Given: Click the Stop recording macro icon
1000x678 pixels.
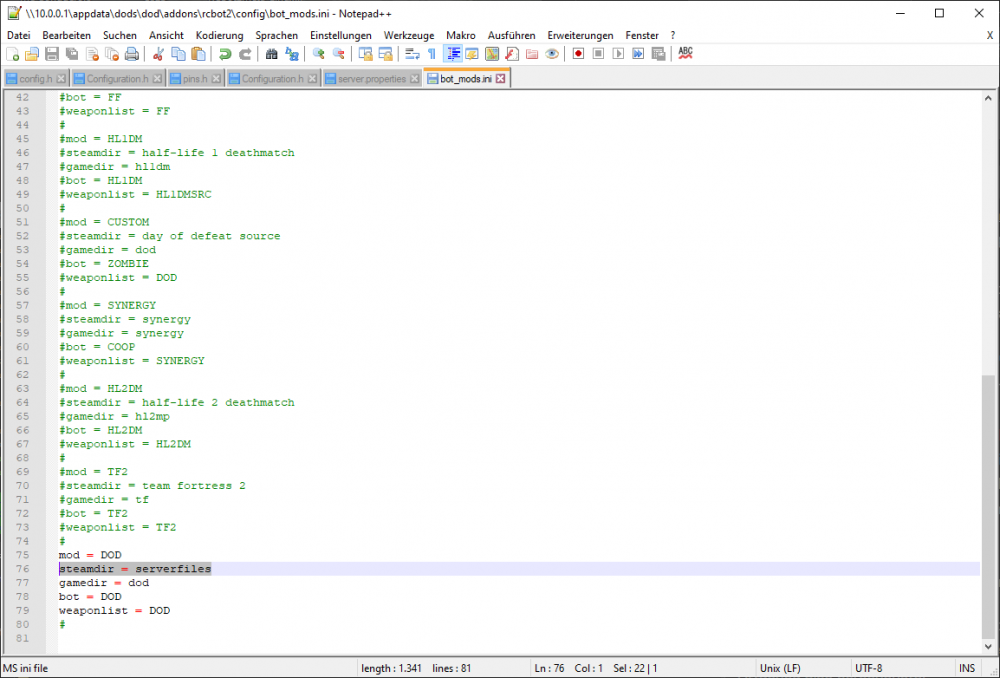Looking at the screenshot, I should tap(598, 54).
